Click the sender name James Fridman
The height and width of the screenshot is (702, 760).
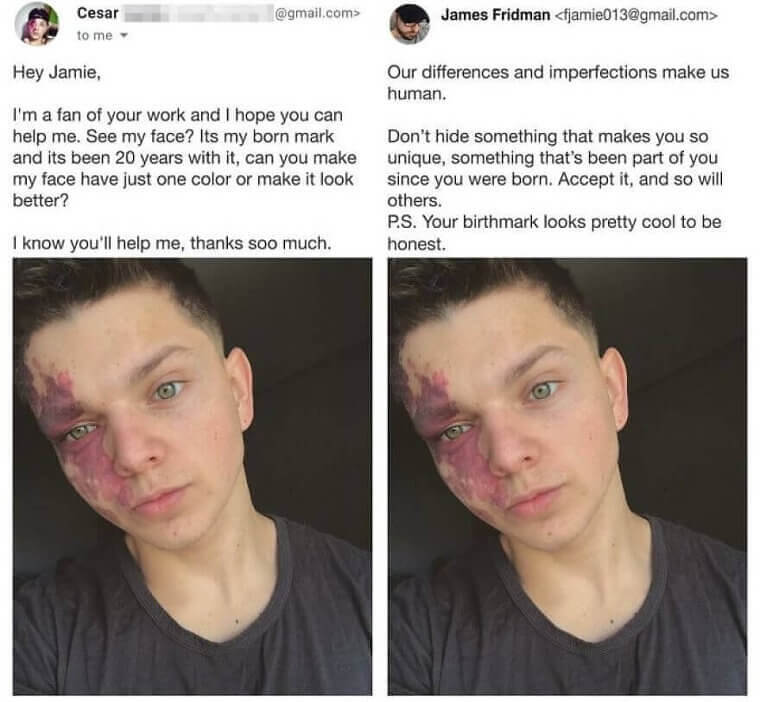pos(495,15)
